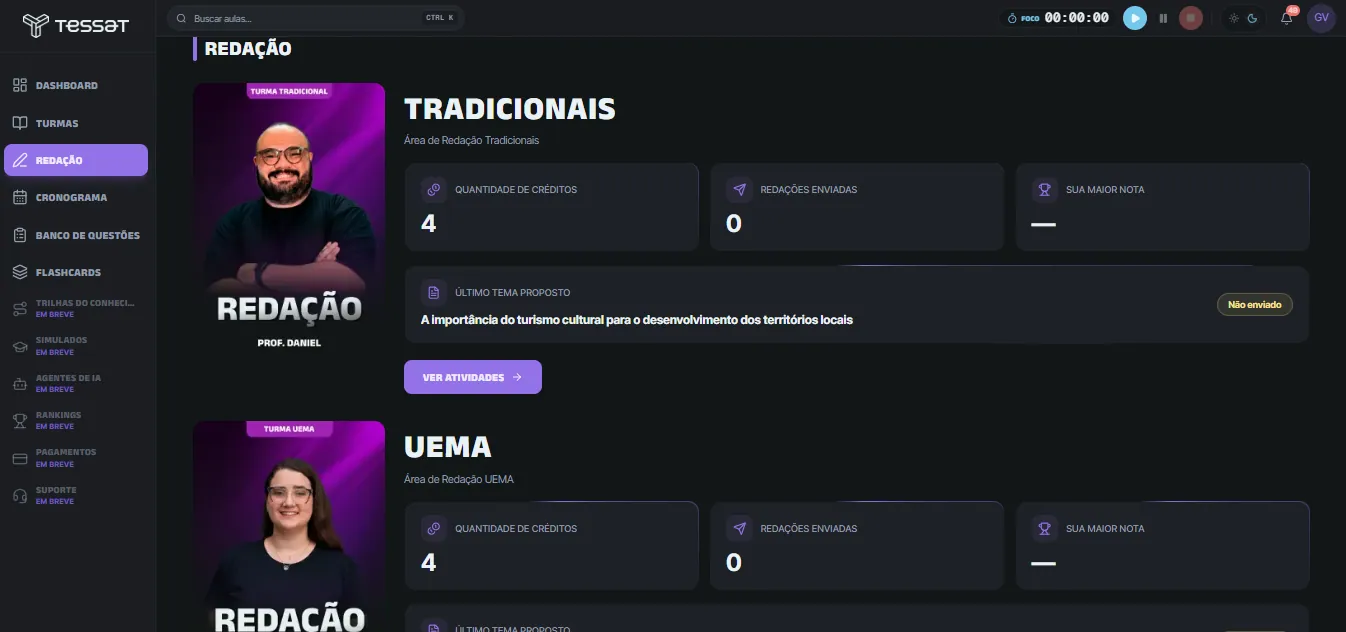Click the search magnifier icon

coord(182,18)
